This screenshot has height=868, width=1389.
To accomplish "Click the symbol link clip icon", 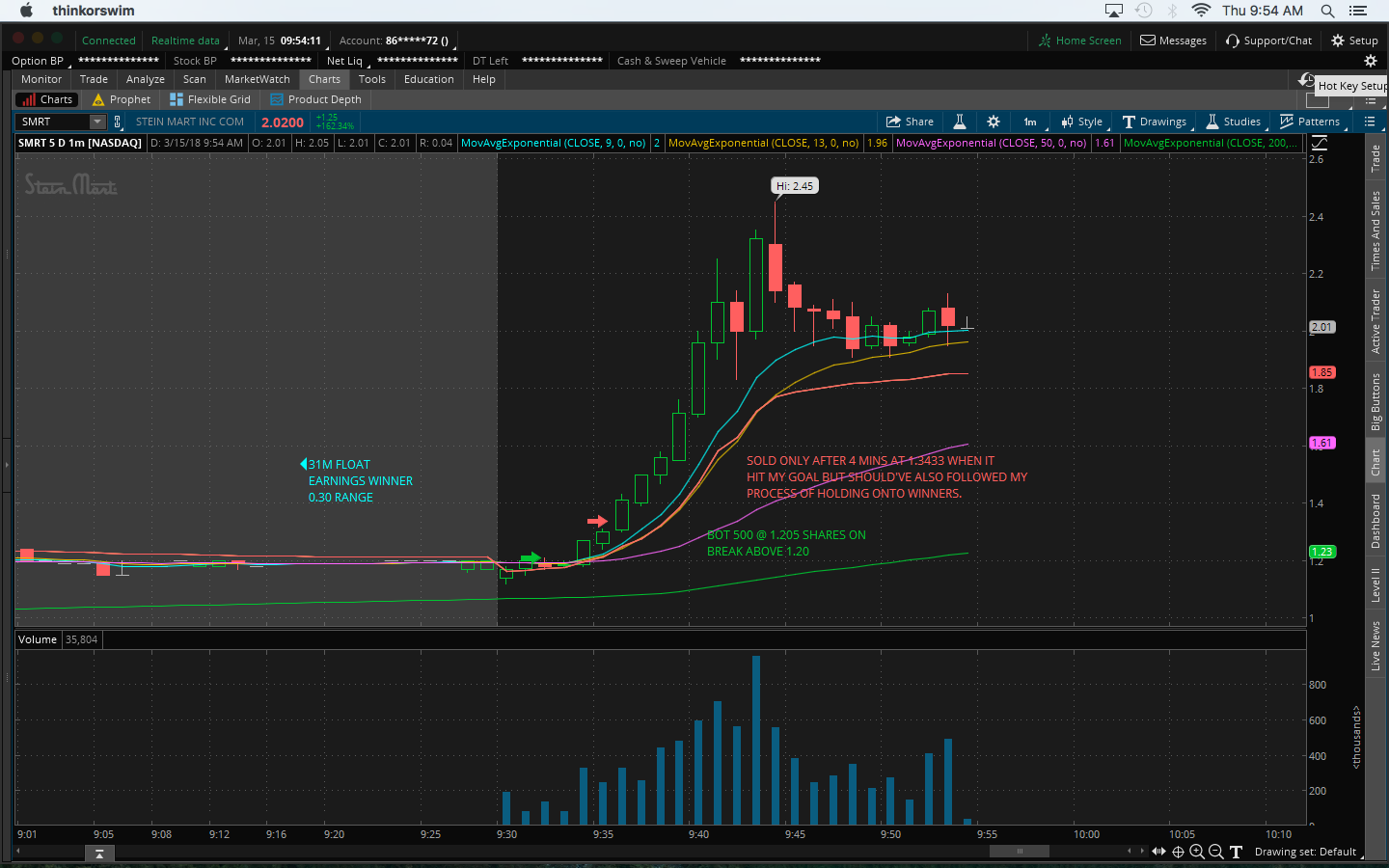I will 118,122.
